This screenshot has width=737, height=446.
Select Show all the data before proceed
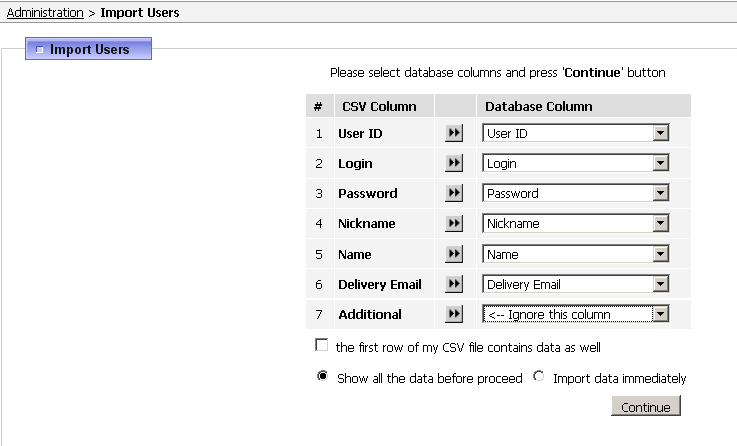point(322,376)
